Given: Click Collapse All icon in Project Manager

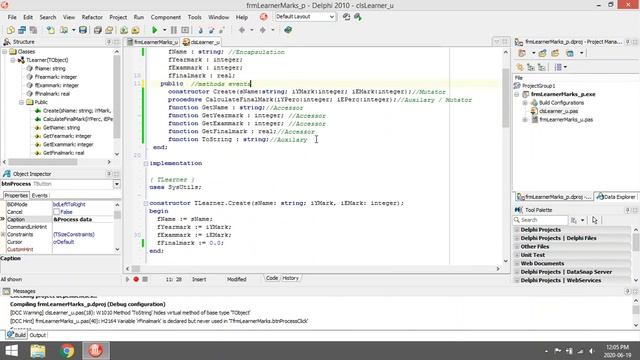Looking at the screenshot, I should pyautogui.click(x=542, y=67).
